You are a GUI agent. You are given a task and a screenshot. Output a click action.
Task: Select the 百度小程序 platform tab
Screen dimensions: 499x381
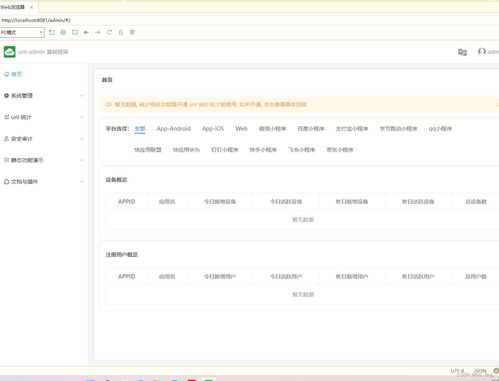(x=311, y=129)
